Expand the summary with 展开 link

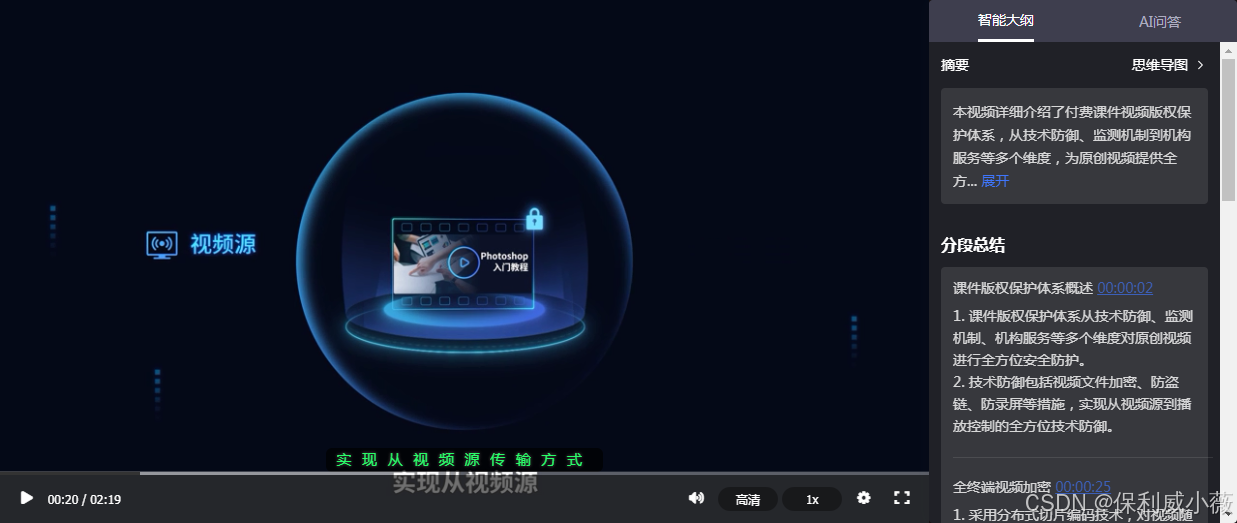pyautogui.click(x=995, y=181)
